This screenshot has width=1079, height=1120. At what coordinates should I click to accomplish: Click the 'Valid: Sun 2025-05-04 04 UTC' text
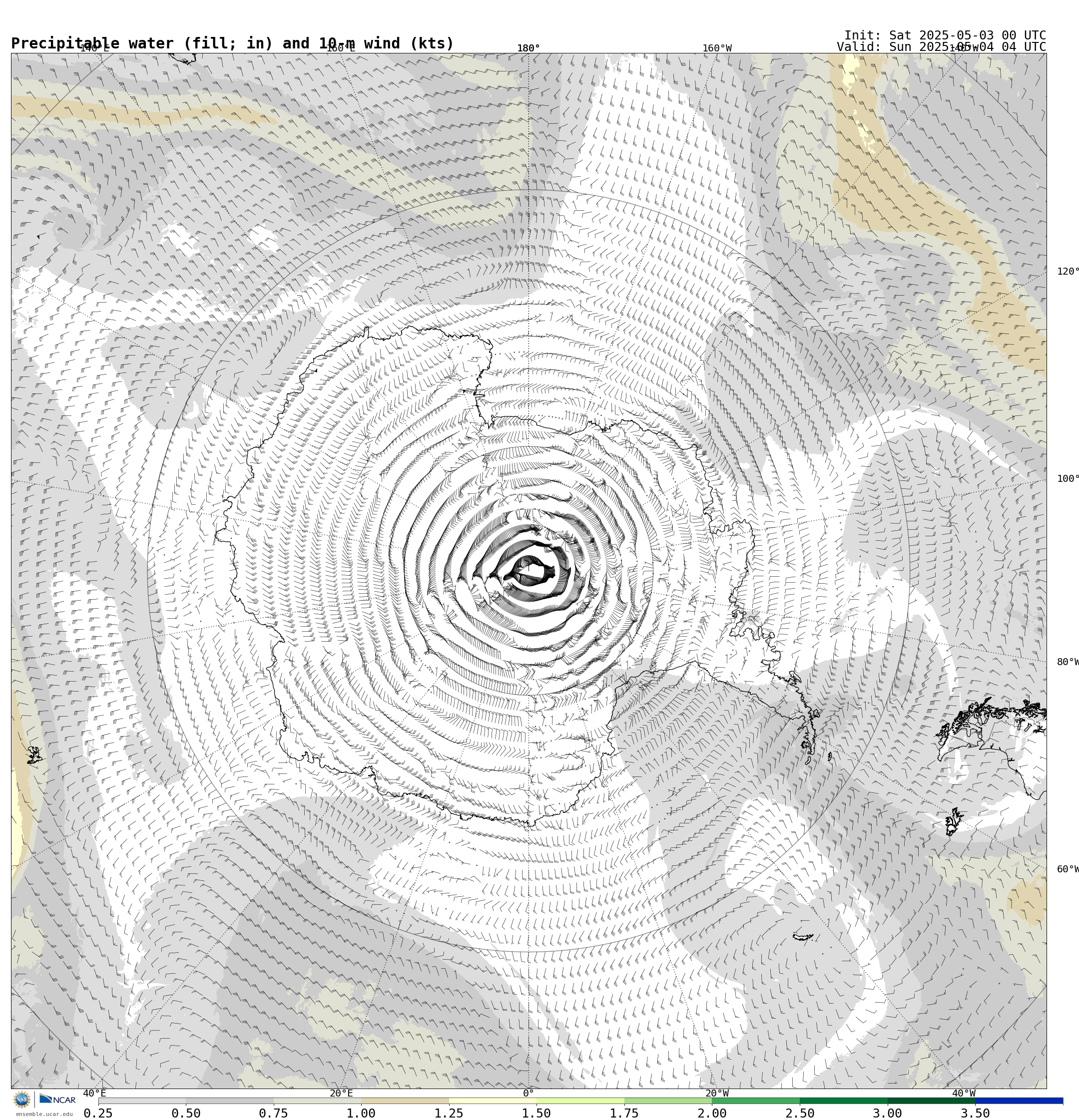click(x=941, y=47)
